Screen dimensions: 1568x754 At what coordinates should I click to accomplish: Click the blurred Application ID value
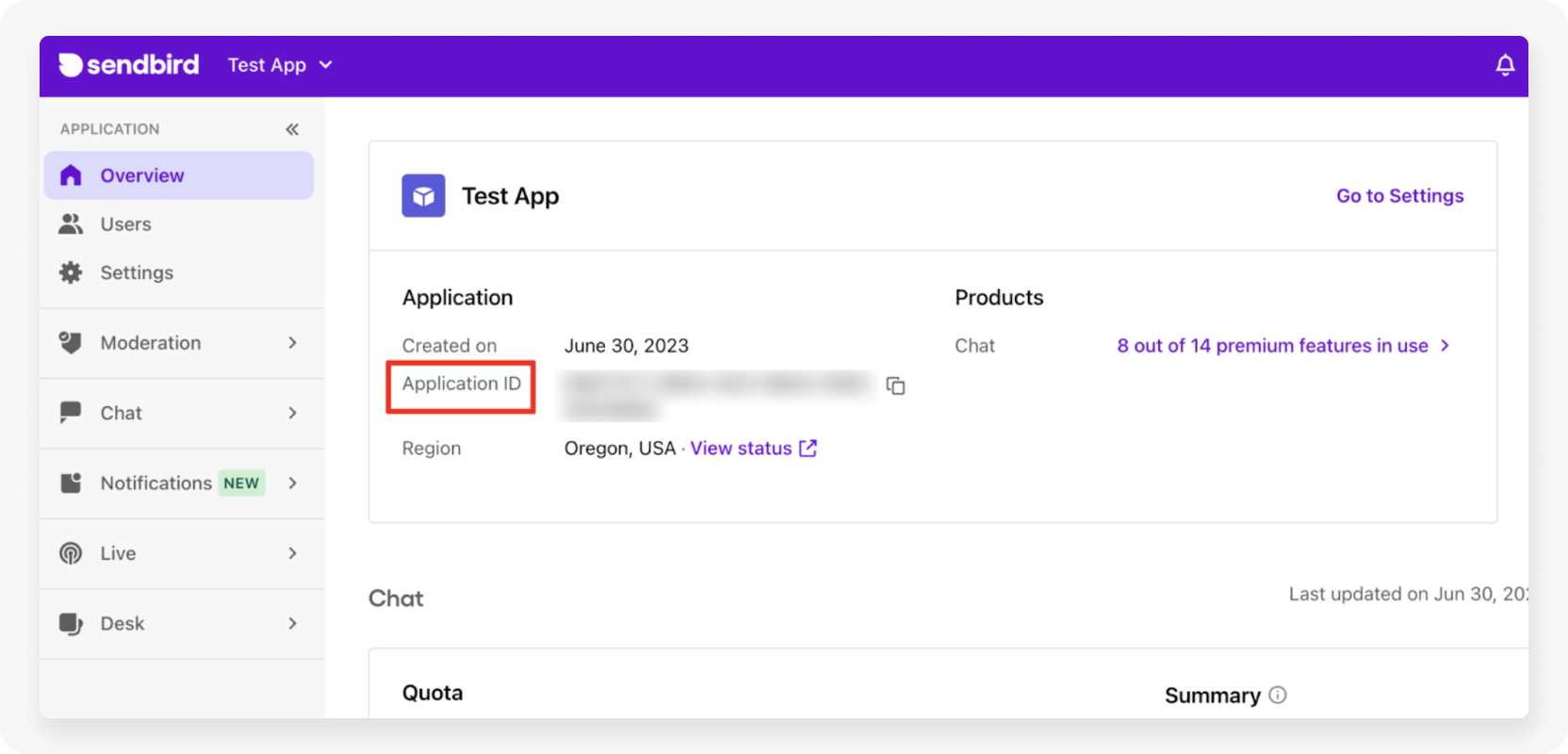click(x=716, y=395)
